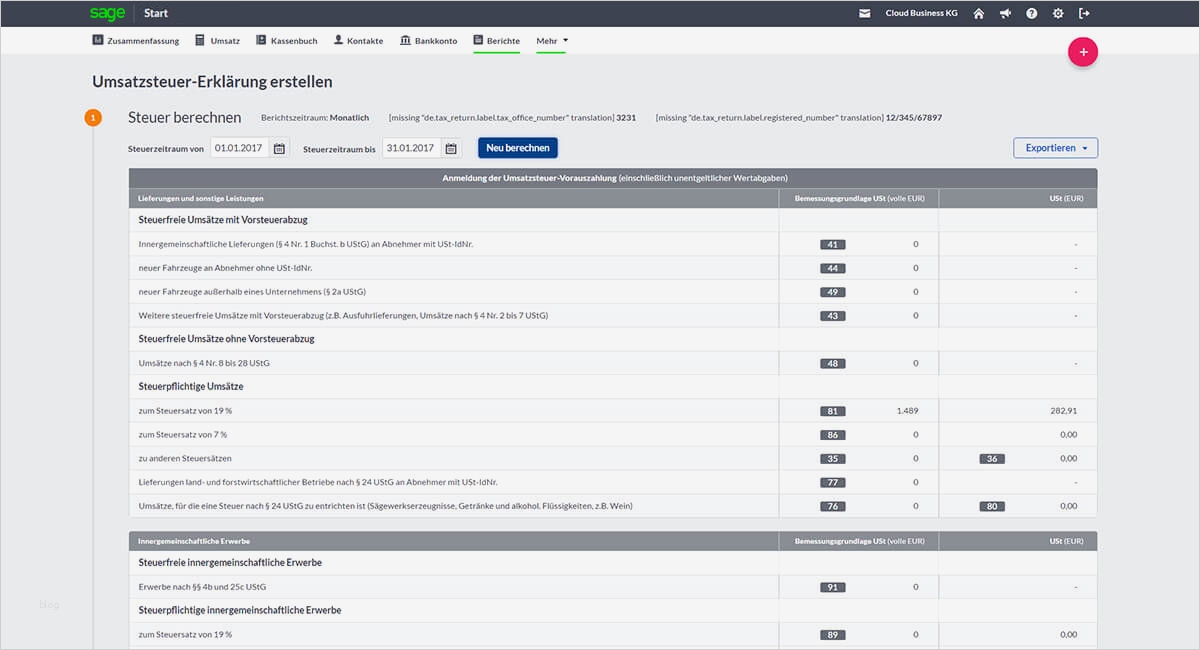Screen dimensions: 1200x650
Task: Expand the Mehr dropdown menu
Action: [x=552, y=41]
